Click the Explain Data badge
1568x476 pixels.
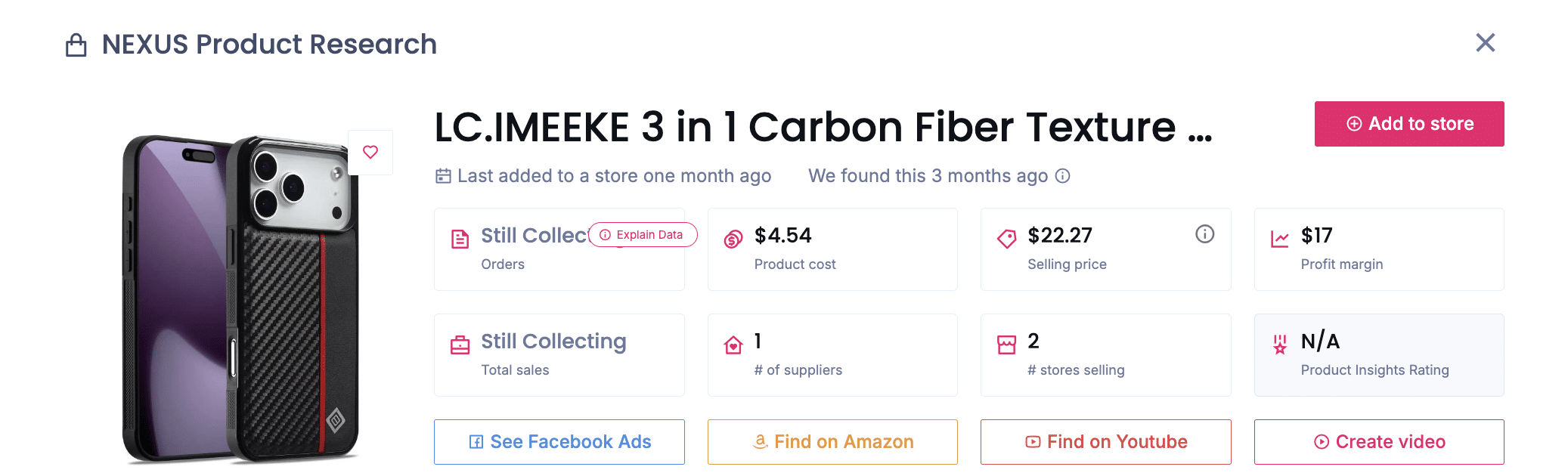[x=643, y=235]
